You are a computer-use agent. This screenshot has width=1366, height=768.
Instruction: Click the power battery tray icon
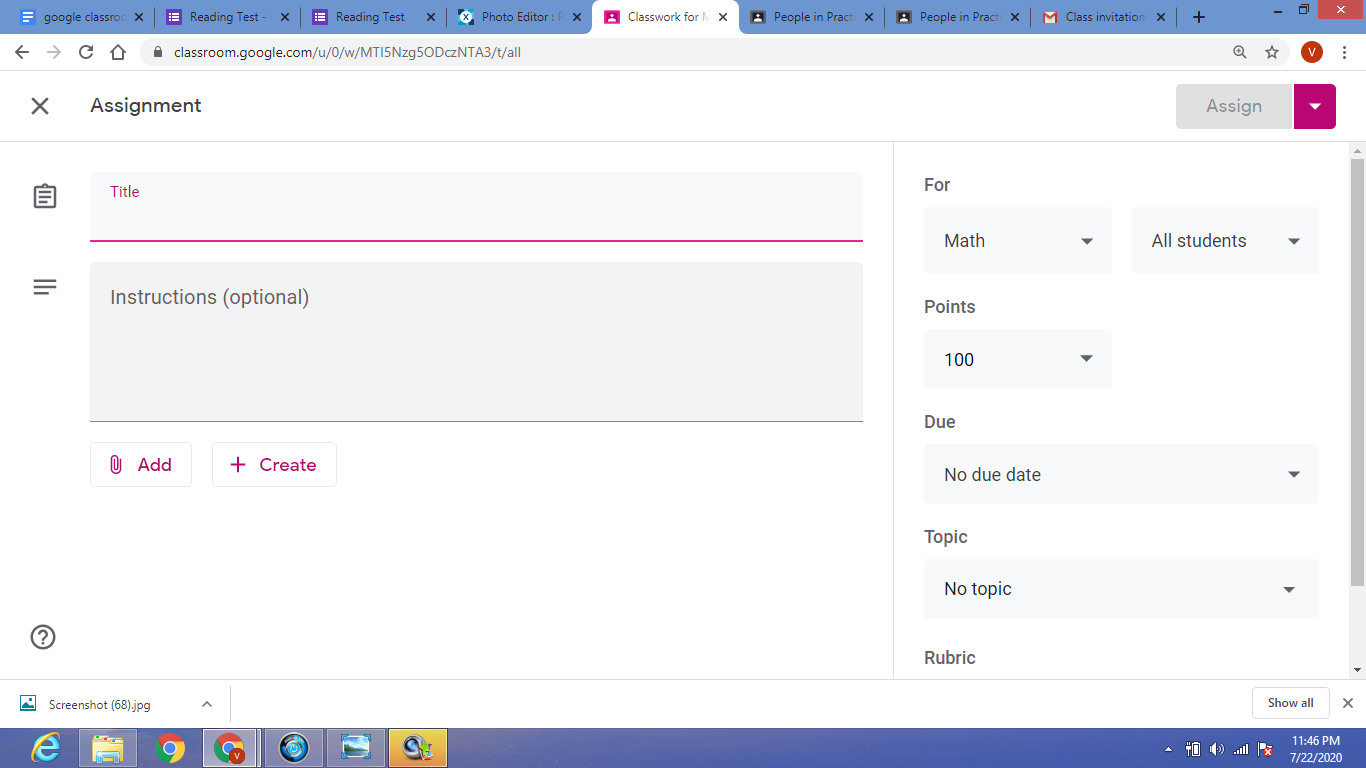(1192, 749)
